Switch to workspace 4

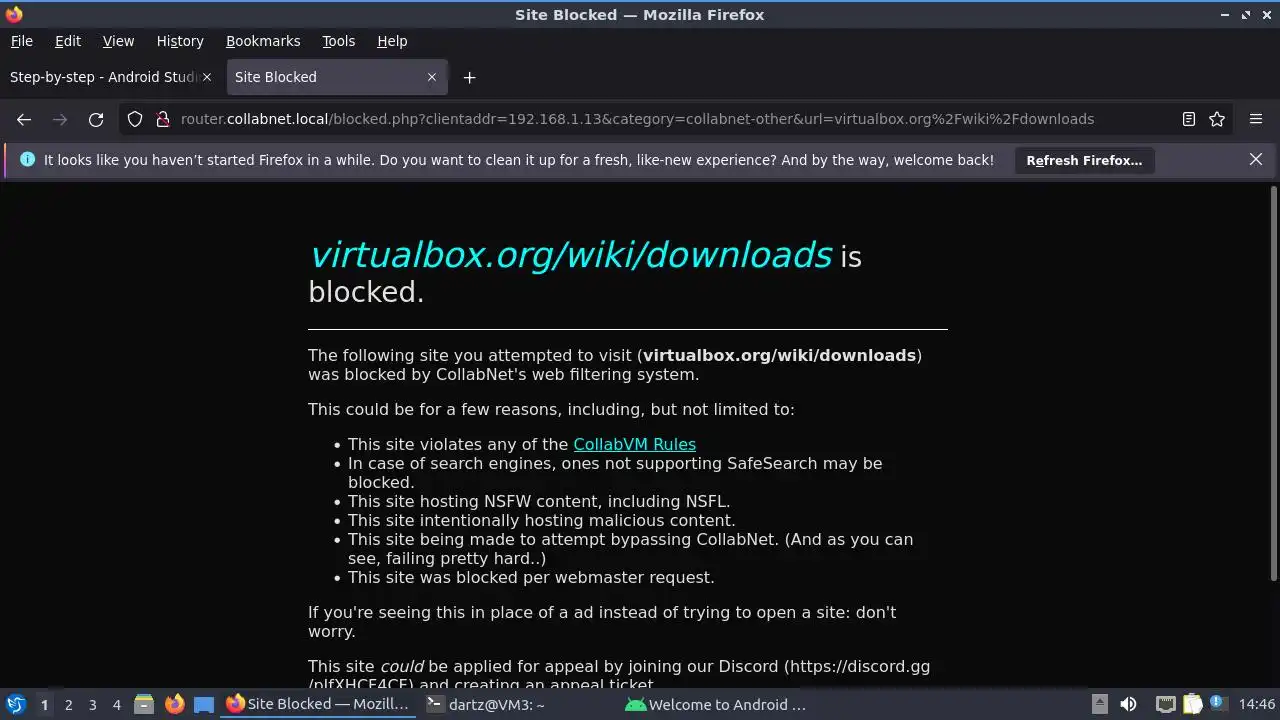[x=116, y=705]
